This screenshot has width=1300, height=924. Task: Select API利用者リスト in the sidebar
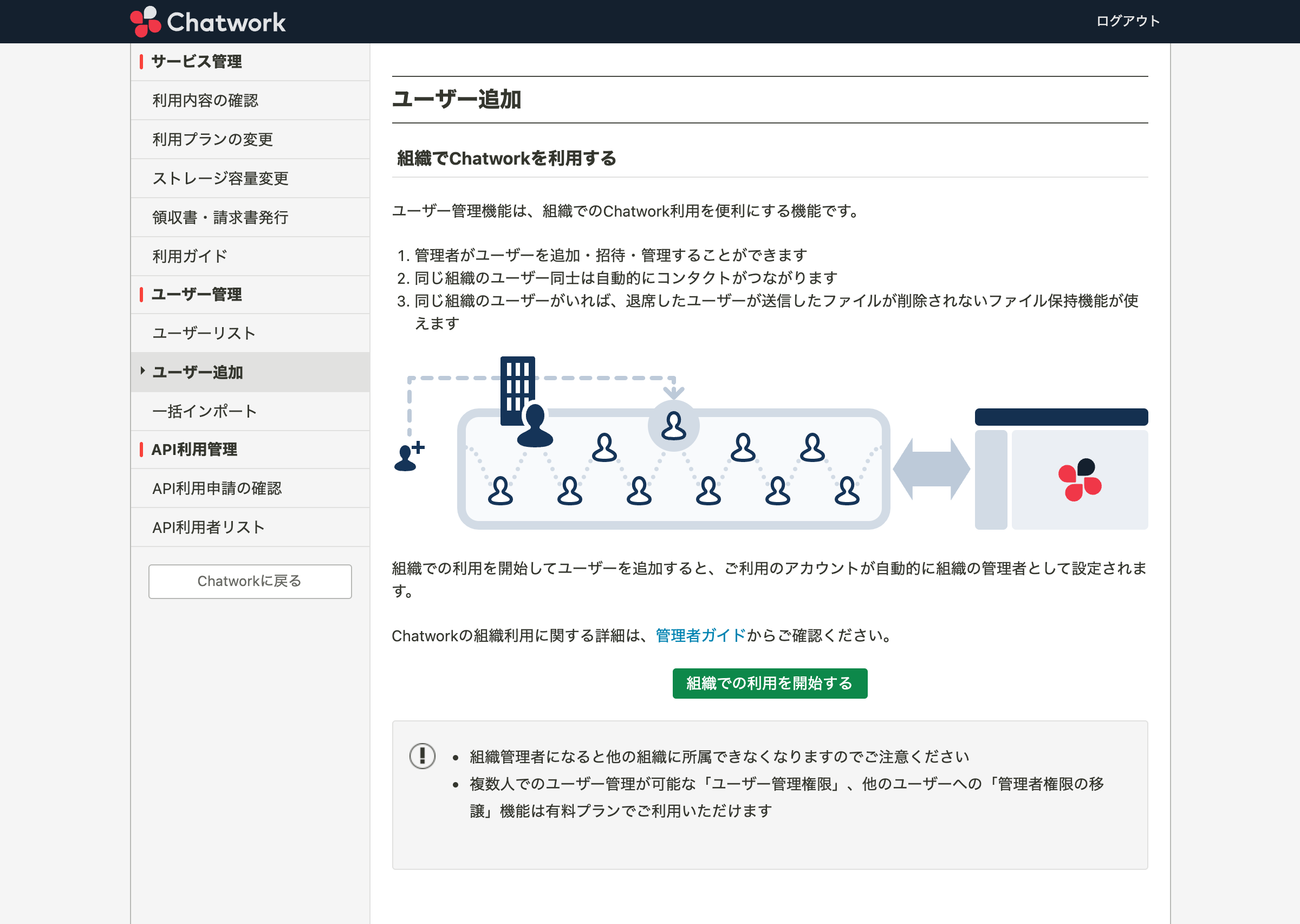[x=208, y=526]
